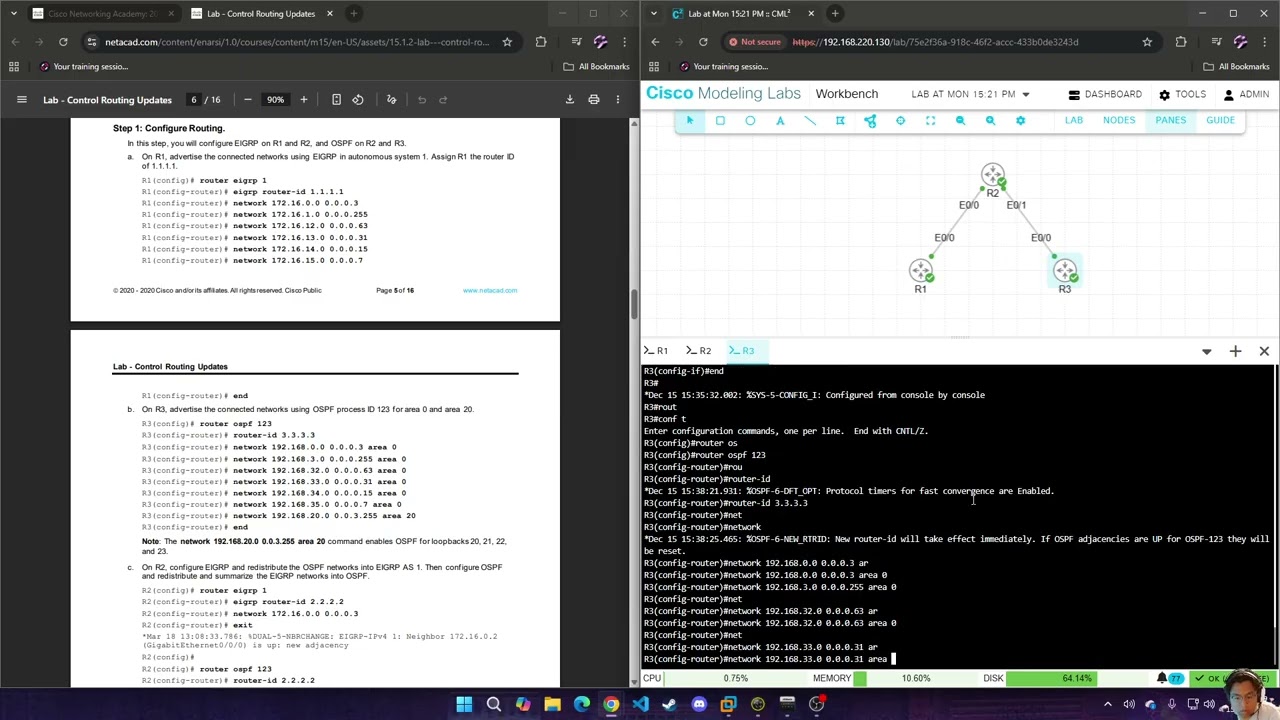
Task: Click the R3 router node on canvas
Action: pyautogui.click(x=1064, y=271)
